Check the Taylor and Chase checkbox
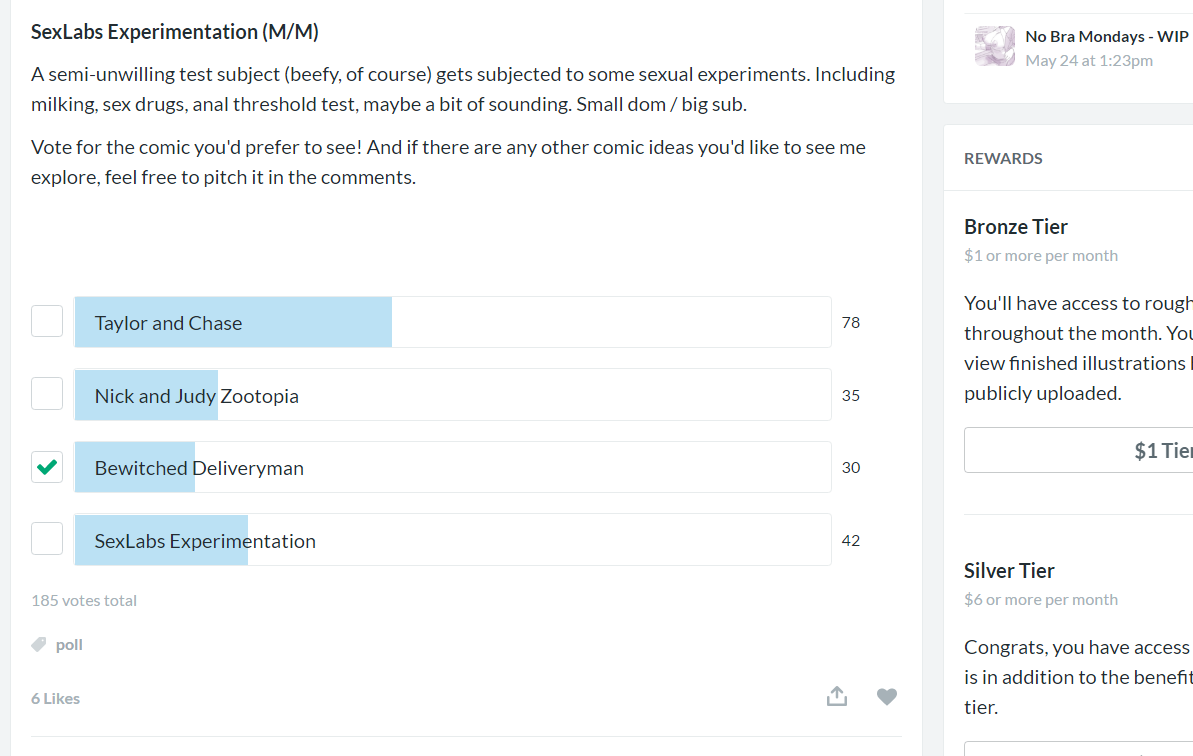The image size is (1193, 756). click(x=47, y=322)
